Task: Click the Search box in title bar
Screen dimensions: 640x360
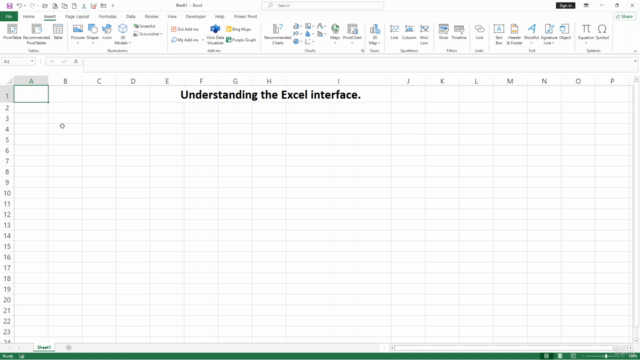Action: 322,5
